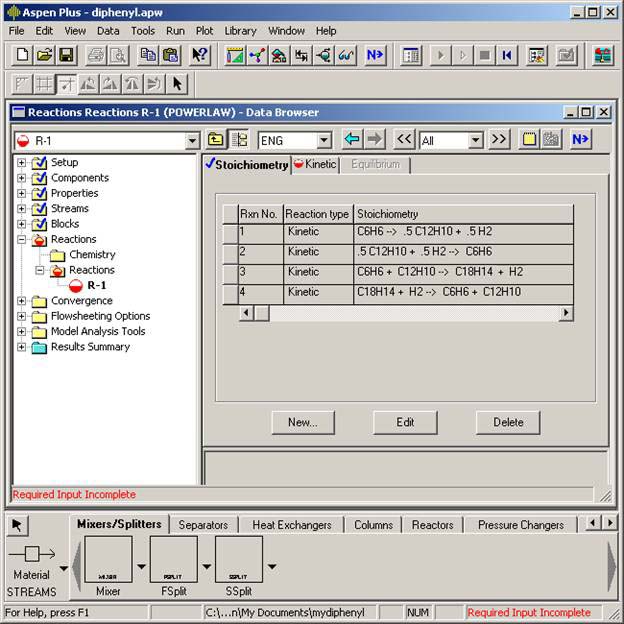Expand the Setup tree node
This screenshot has width=624, height=624.
[22, 163]
